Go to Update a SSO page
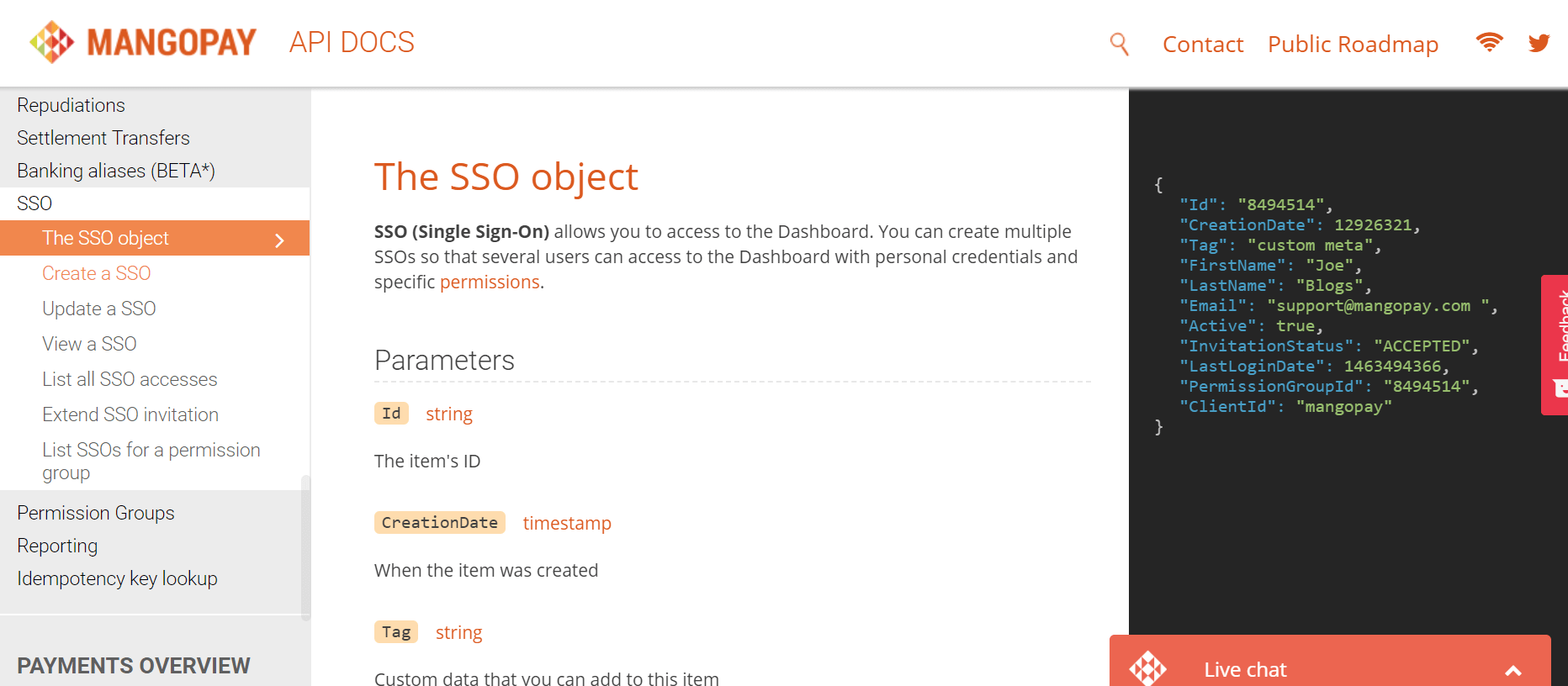 coord(98,309)
